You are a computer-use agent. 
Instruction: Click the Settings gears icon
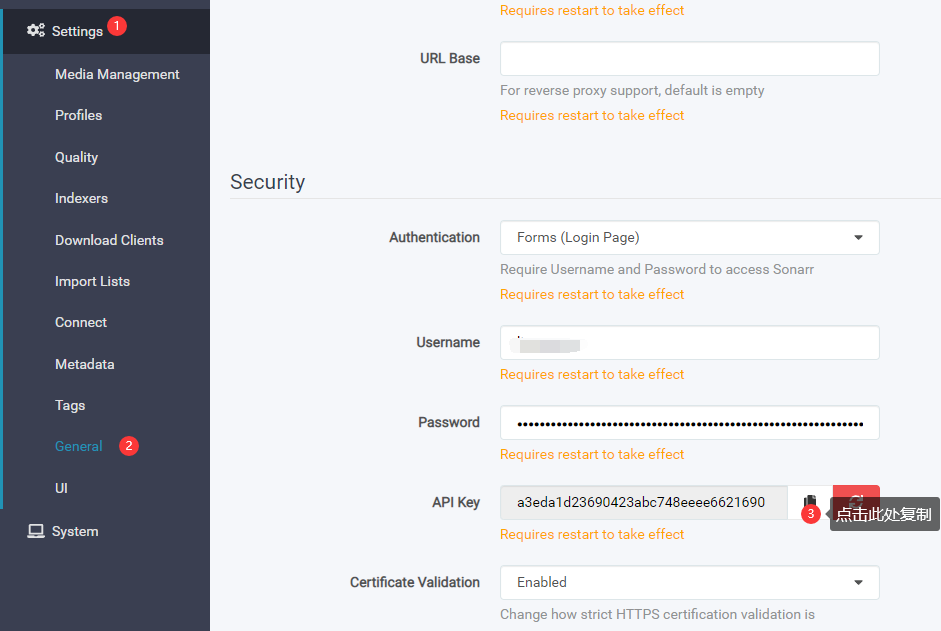(36, 30)
